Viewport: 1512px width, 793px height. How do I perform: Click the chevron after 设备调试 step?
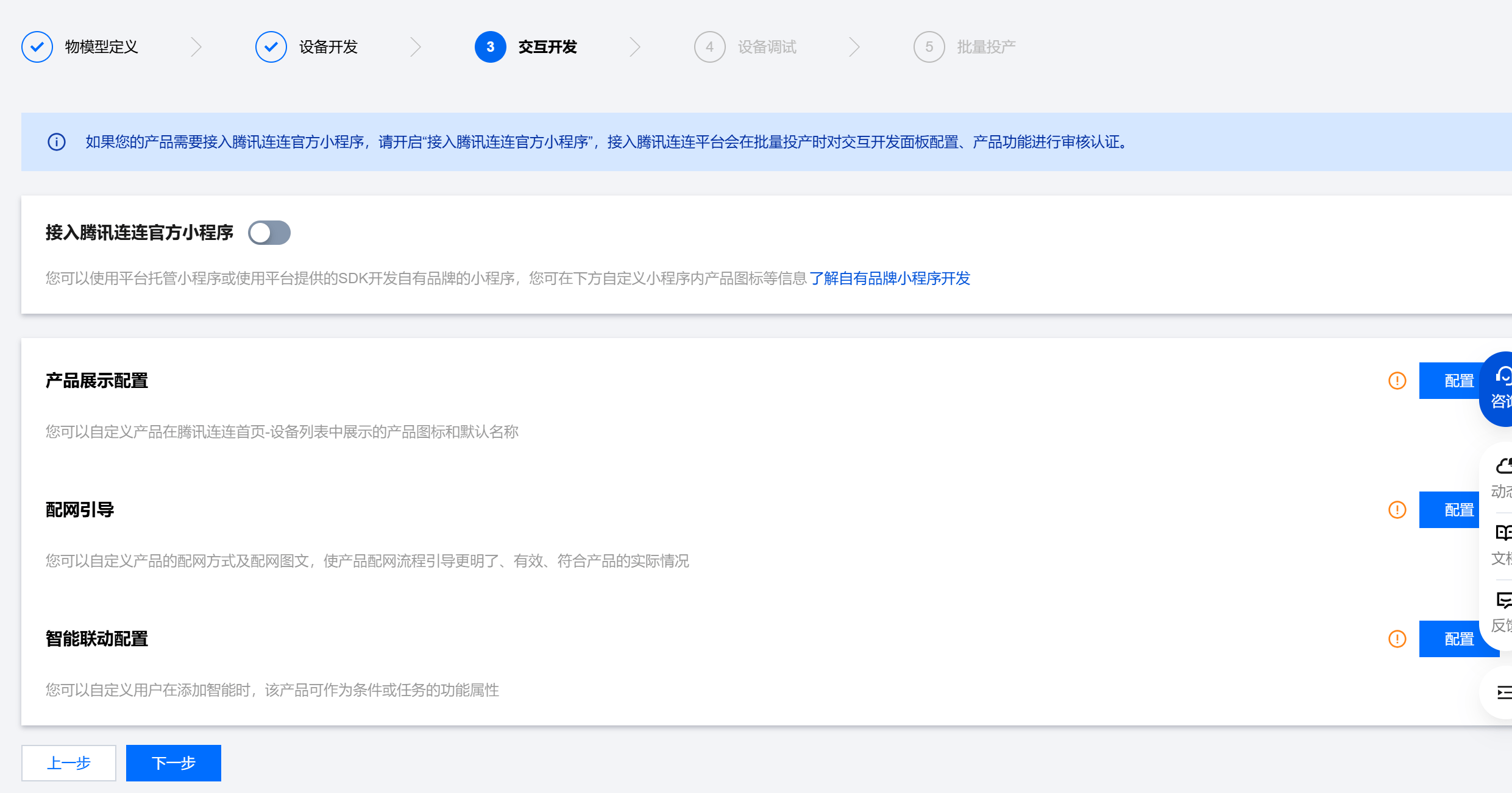point(854,47)
